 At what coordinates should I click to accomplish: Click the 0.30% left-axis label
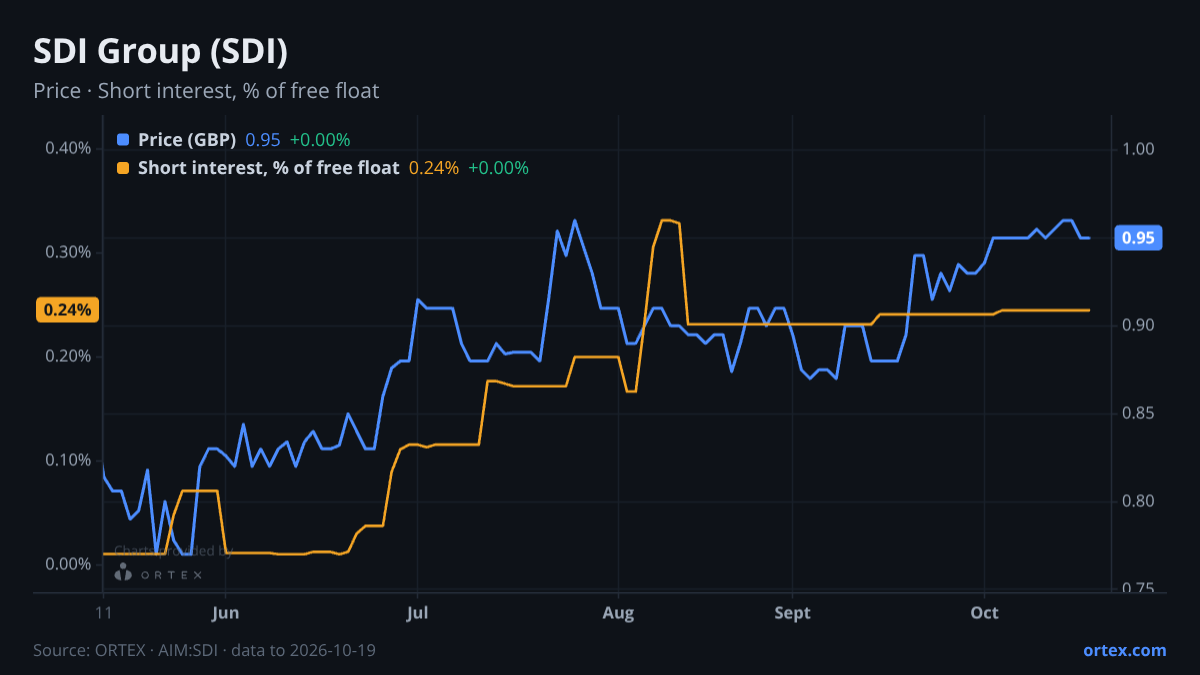pyautogui.click(x=68, y=252)
